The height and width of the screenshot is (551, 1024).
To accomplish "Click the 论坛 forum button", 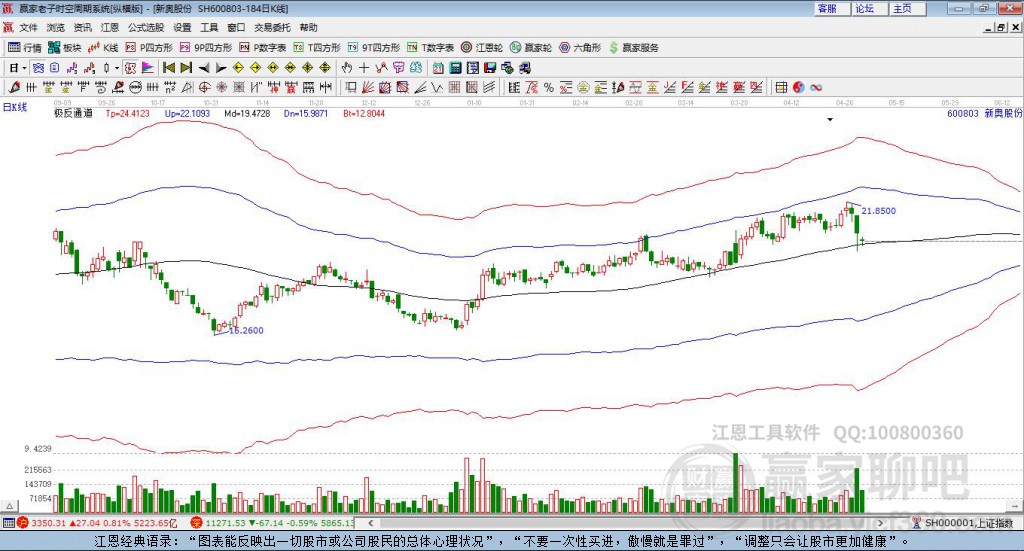I will tap(869, 8).
